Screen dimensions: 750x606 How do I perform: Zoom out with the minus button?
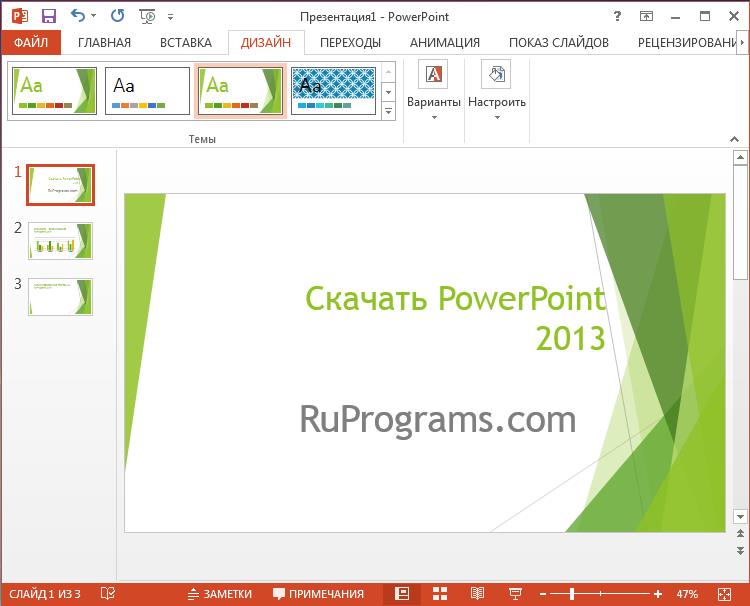pyautogui.click(x=543, y=594)
